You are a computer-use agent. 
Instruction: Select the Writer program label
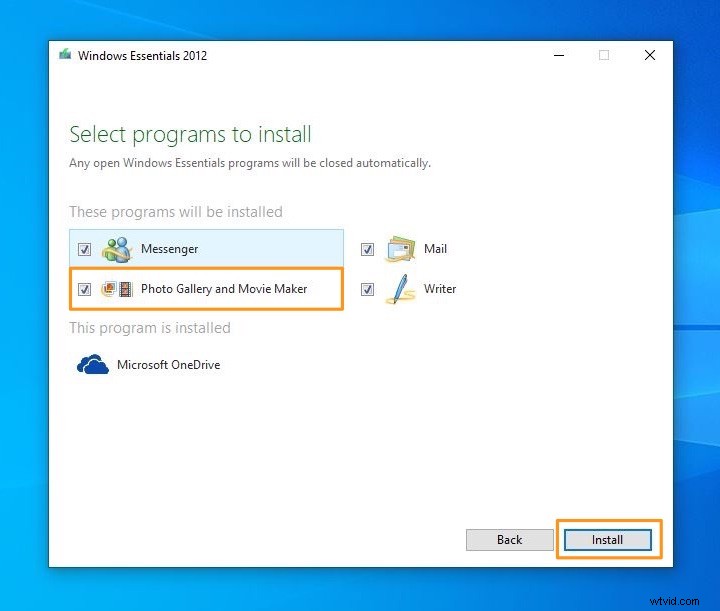[x=440, y=289]
